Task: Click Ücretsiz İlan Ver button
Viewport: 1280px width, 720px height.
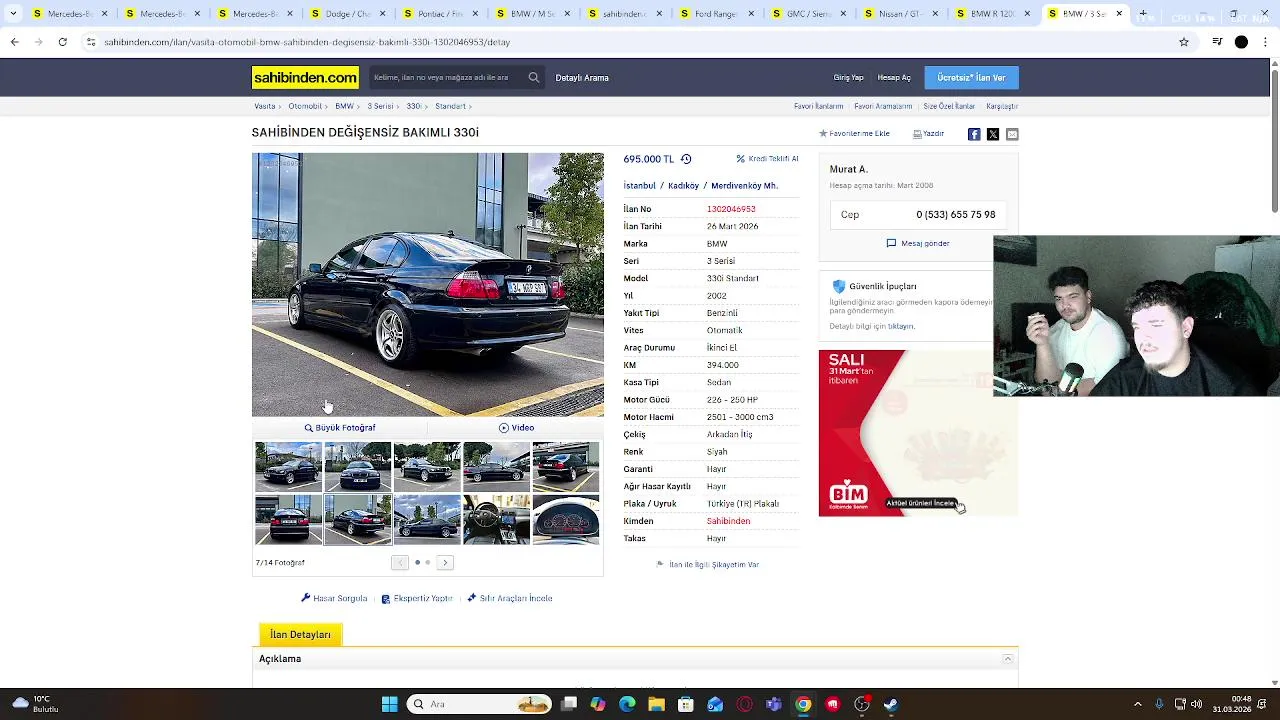Action: tap(971, 77)
